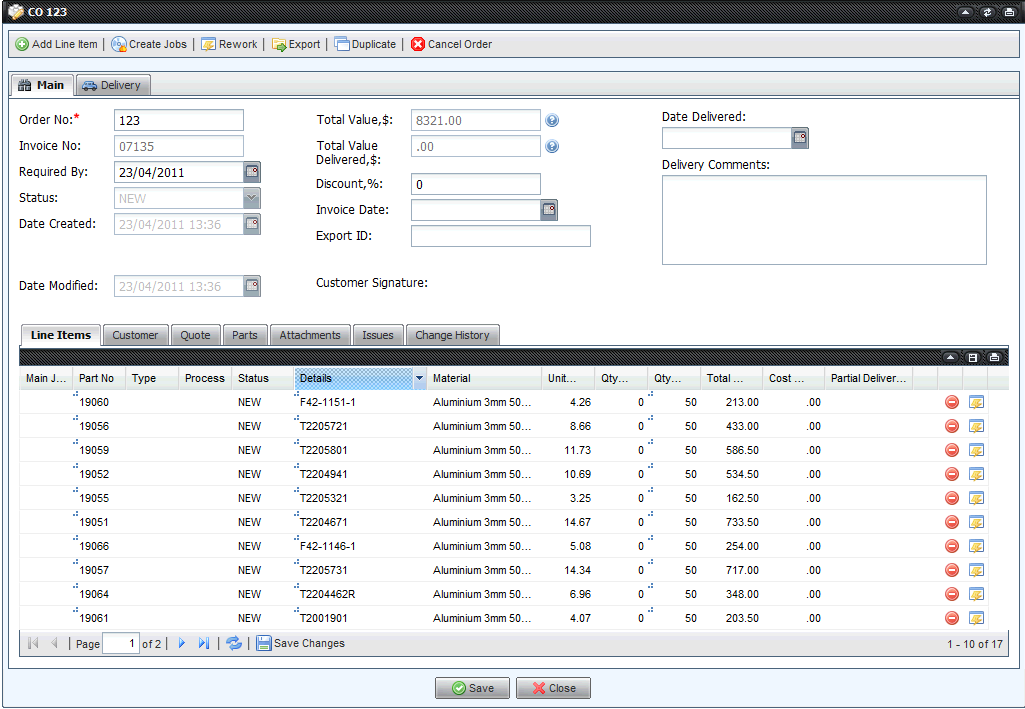
Task: Collapse the line items grid panel
Action: [x=950, y=357]
